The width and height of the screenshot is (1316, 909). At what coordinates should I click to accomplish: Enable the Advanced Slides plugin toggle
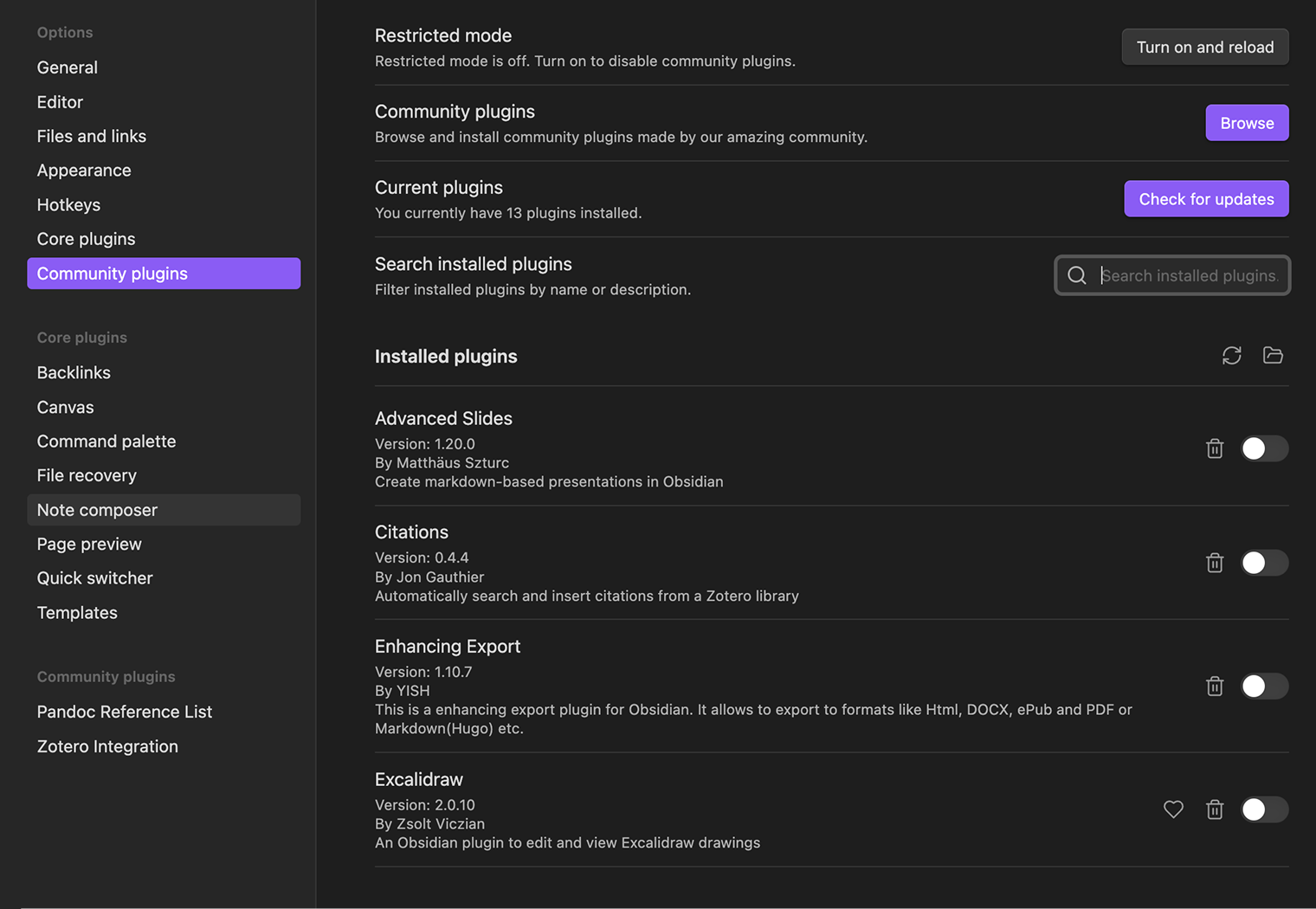tap(1264, 448)
